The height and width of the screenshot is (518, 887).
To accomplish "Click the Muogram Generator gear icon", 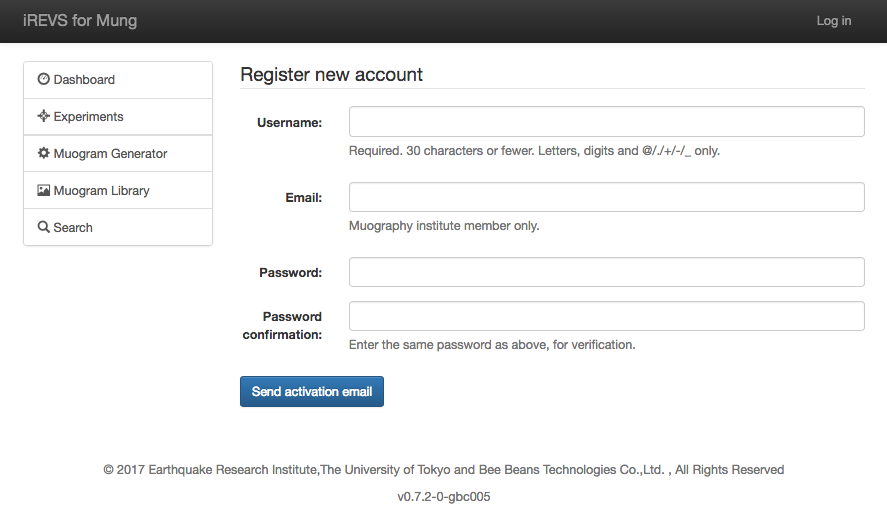I will click(44, 154).
